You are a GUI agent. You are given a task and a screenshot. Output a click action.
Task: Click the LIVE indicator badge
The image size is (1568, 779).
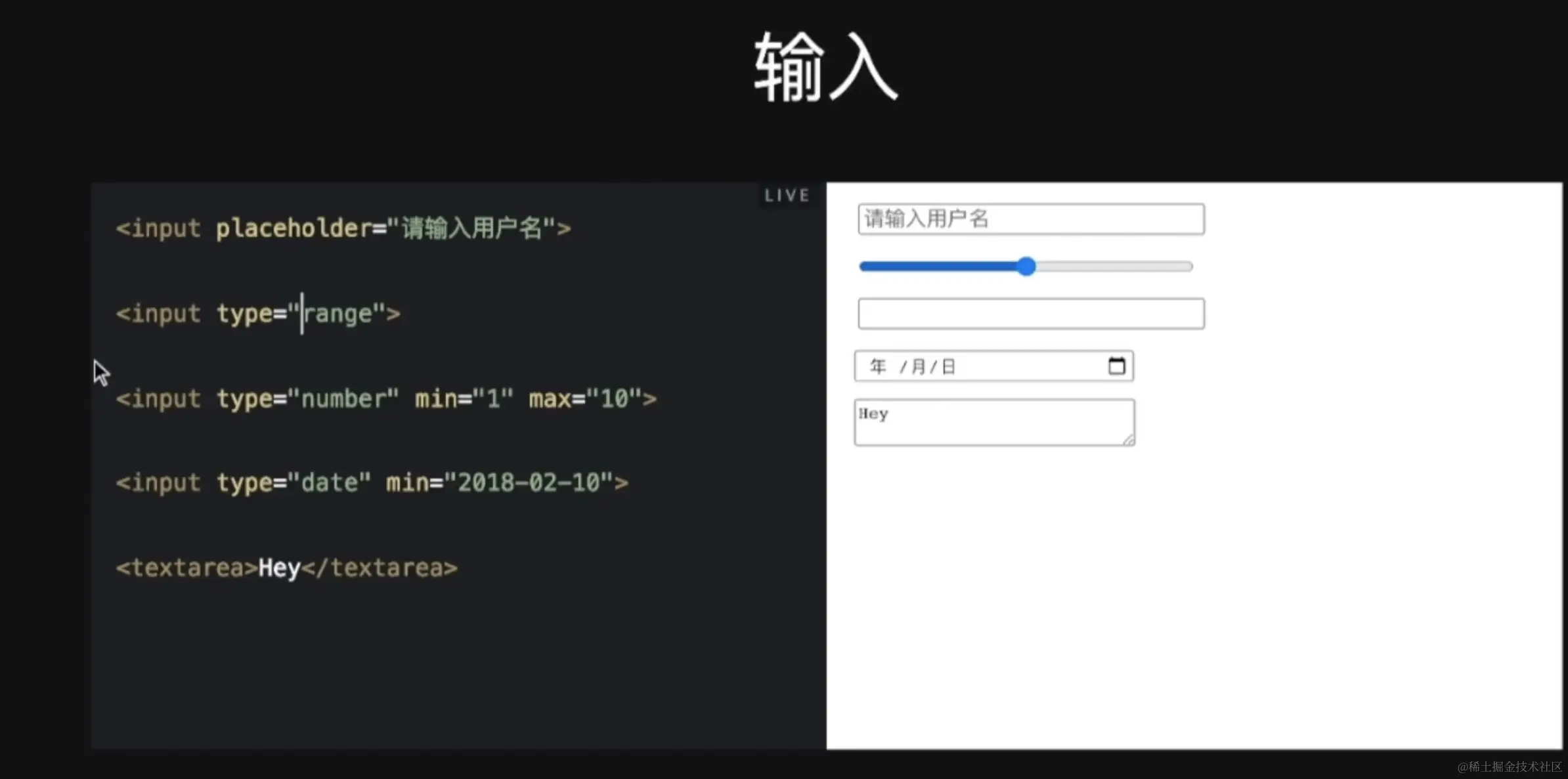click(x=787, y=194)
